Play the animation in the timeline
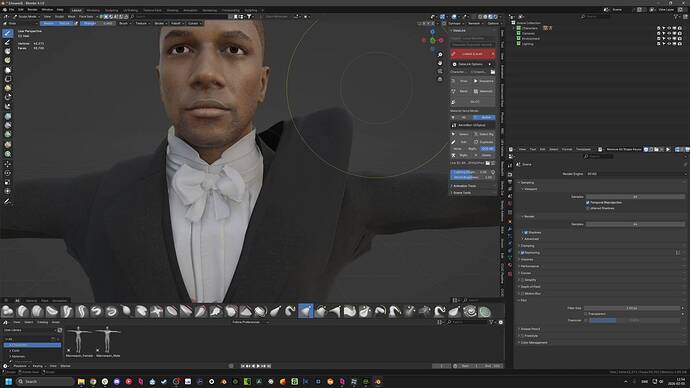 (x=258, y=366)
